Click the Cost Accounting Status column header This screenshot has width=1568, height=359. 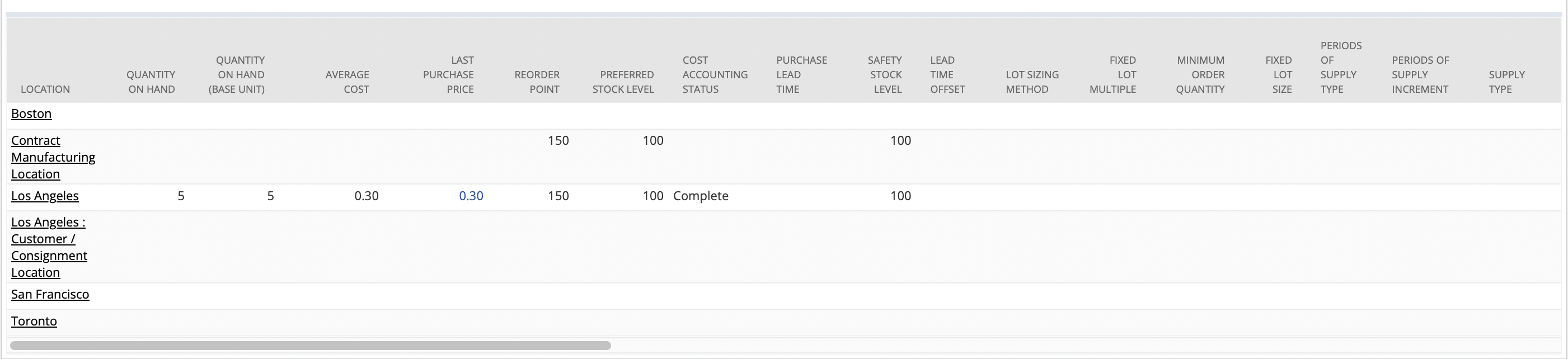point(715,75)
